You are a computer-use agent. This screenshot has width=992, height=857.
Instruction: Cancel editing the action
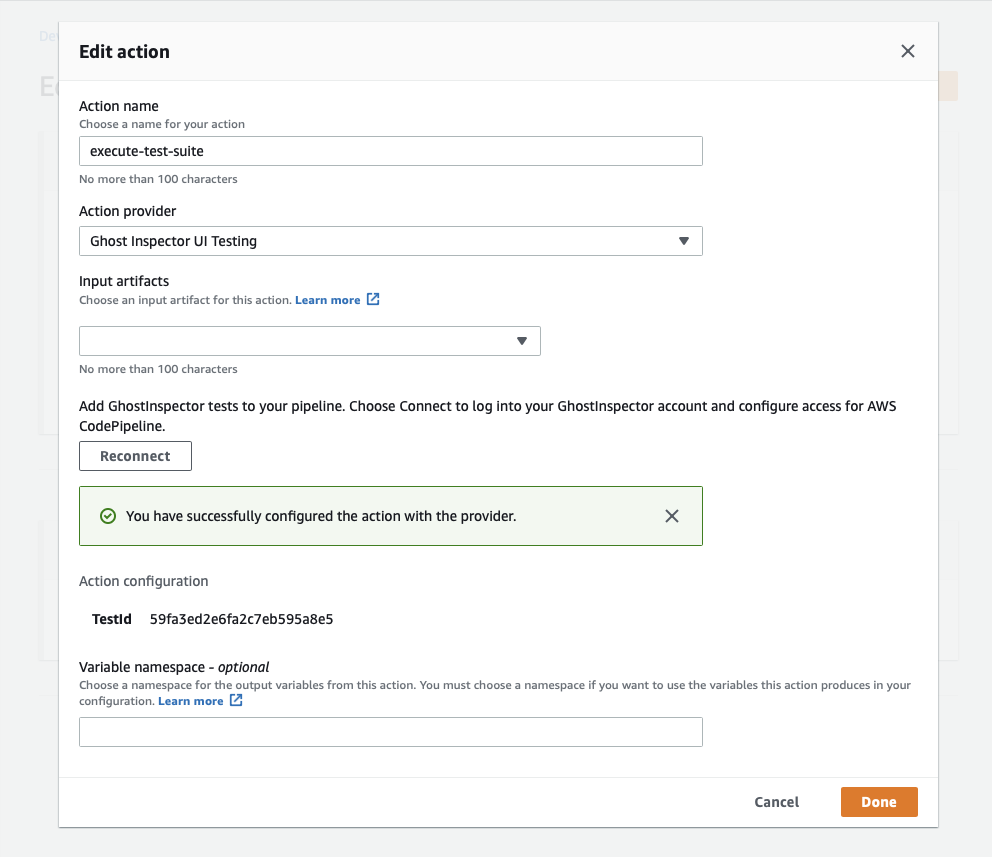777,802
